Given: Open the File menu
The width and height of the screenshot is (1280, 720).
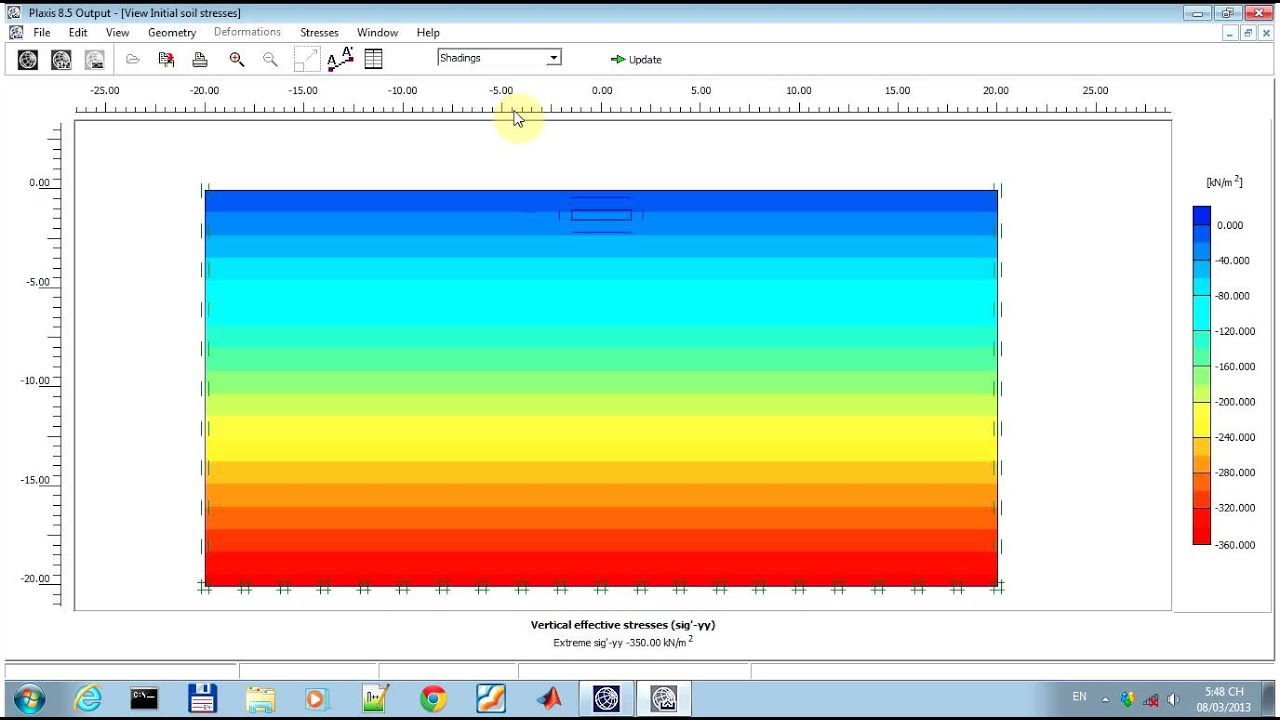Looking at the screenshot, I should click(42, 33).
